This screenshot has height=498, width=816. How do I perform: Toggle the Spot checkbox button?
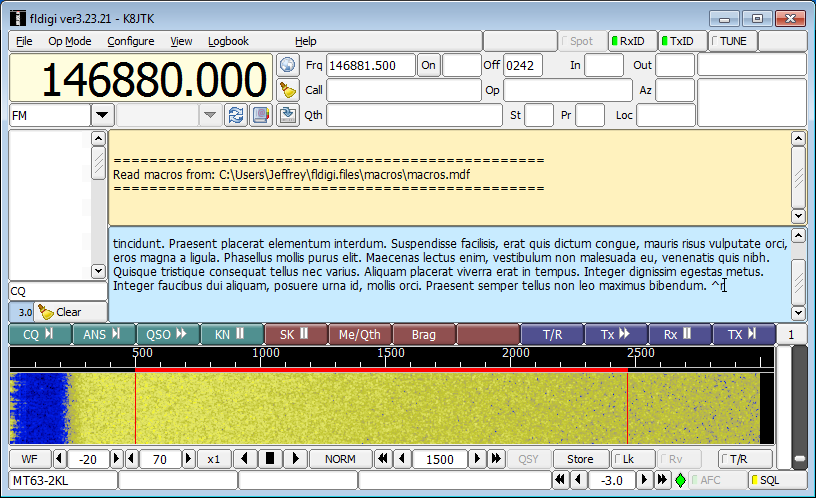(x=584, y=41)
